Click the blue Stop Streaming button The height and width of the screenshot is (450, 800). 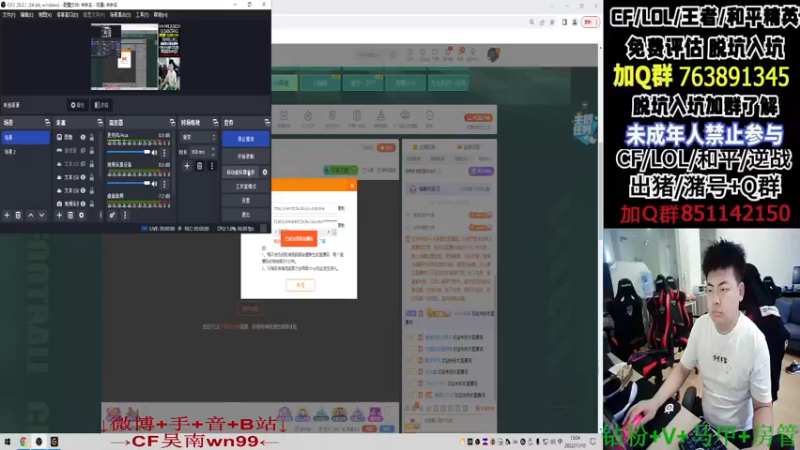(x=245, y=139)
